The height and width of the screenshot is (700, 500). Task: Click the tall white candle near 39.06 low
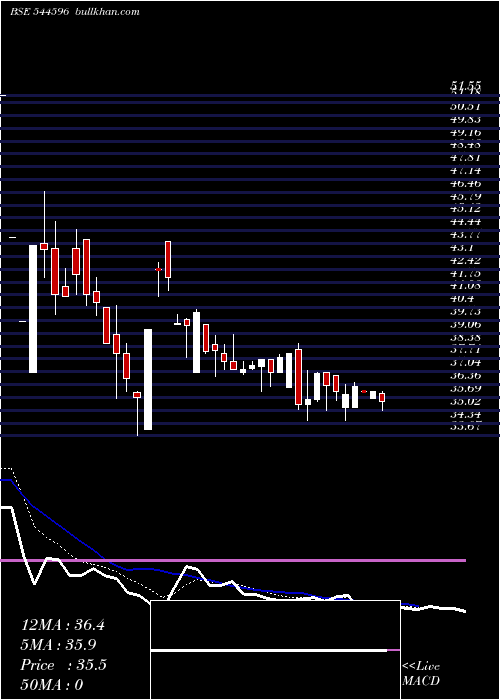click(148, 379)
